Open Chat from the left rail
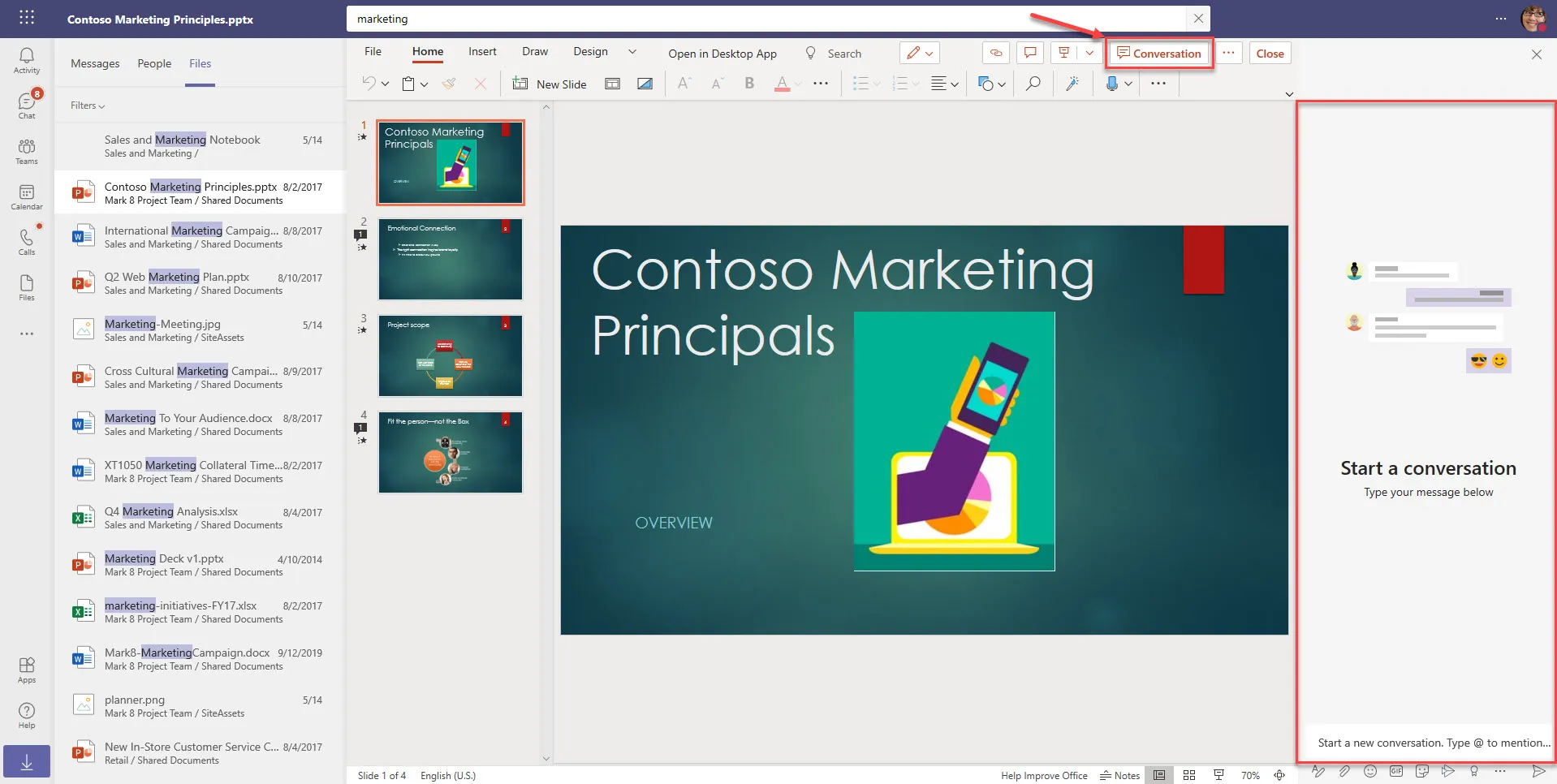The height and width of the screenshot is (784, 1557). tap(27, 106)
